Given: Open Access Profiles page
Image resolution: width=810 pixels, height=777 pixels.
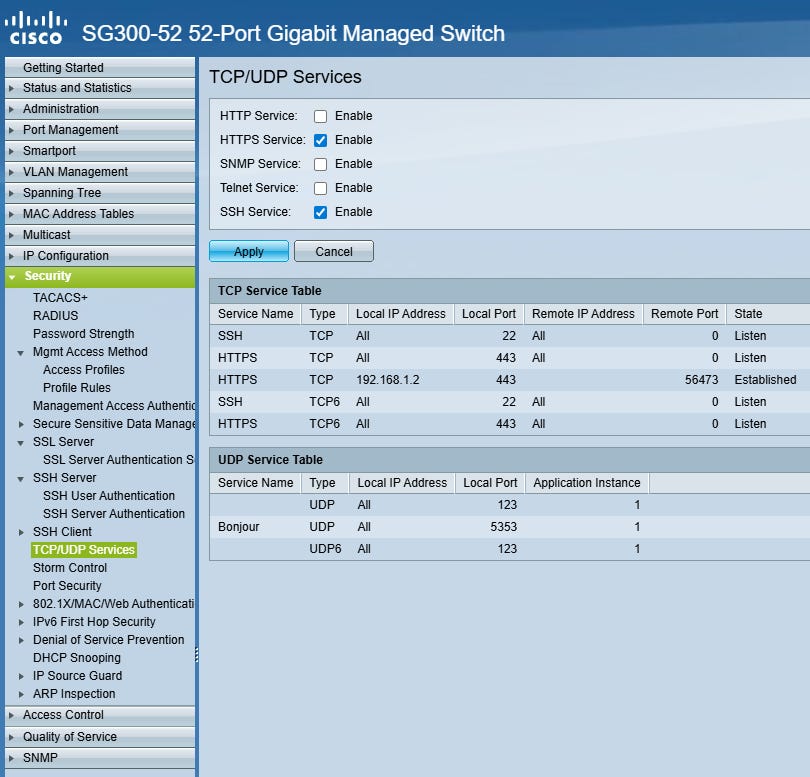Looking at the screenshot, I should (84, 370).
